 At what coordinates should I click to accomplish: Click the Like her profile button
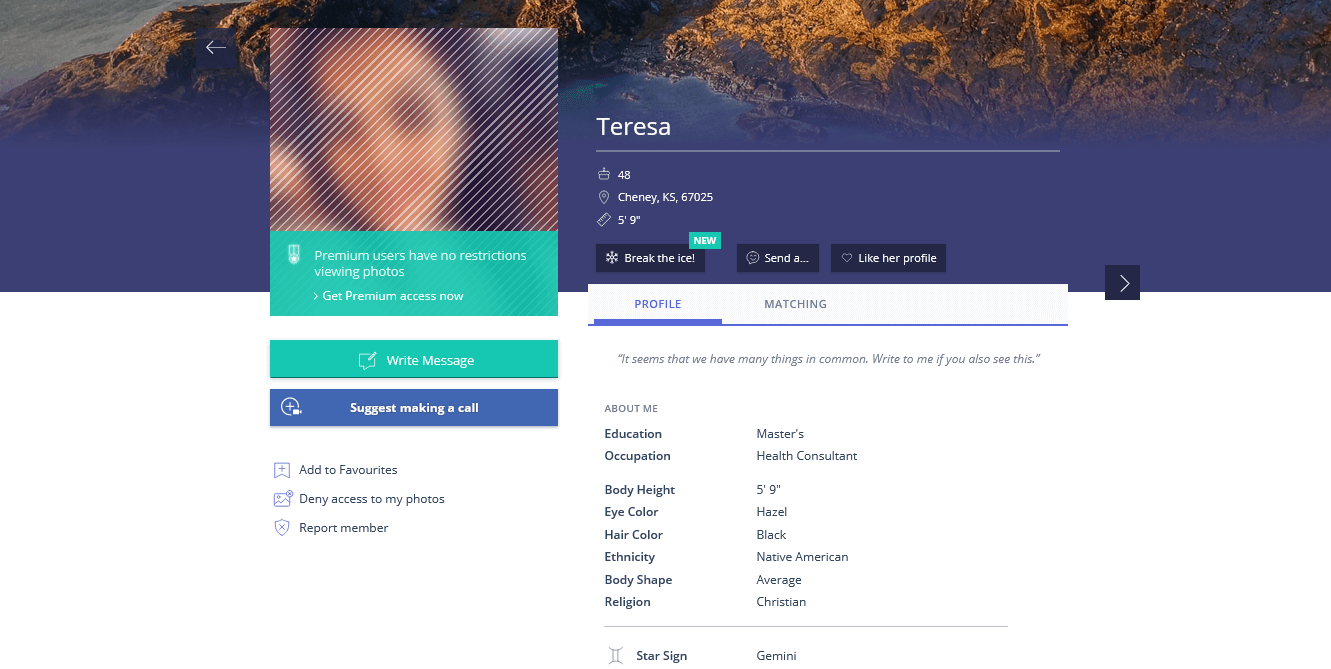click(x=888, y=258)
